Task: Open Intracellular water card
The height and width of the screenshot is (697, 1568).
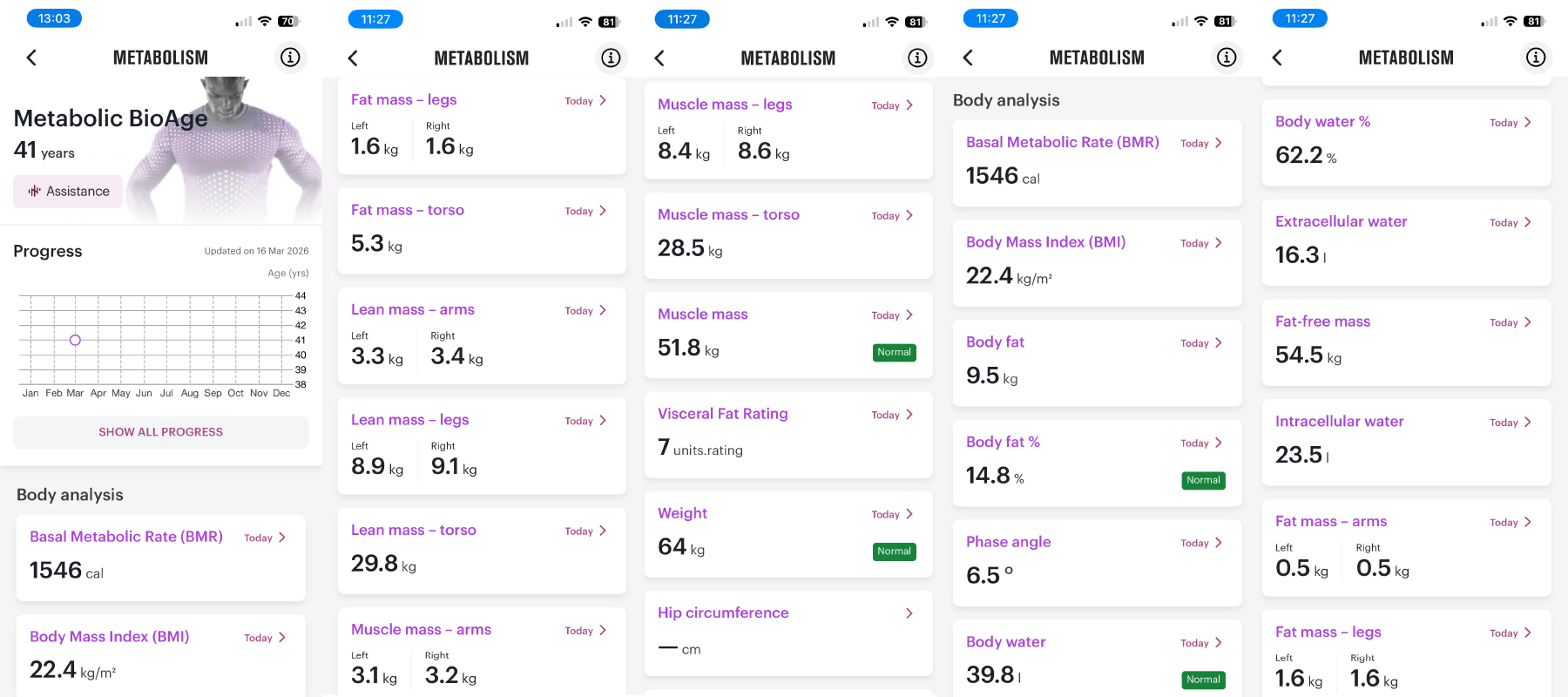Action: tap(1406, 442)
